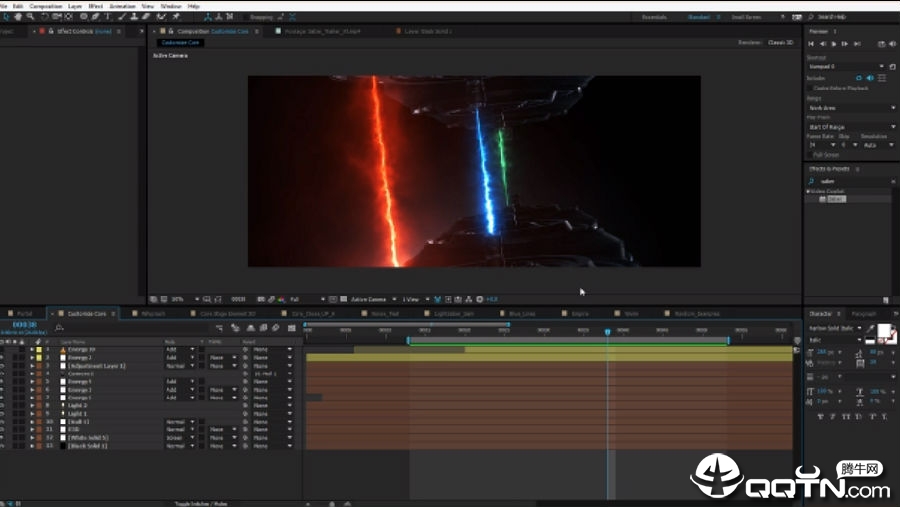Expand the Adjustment Layer 1 properties
This screenshot has height=507, width=900.
[31, 366]
